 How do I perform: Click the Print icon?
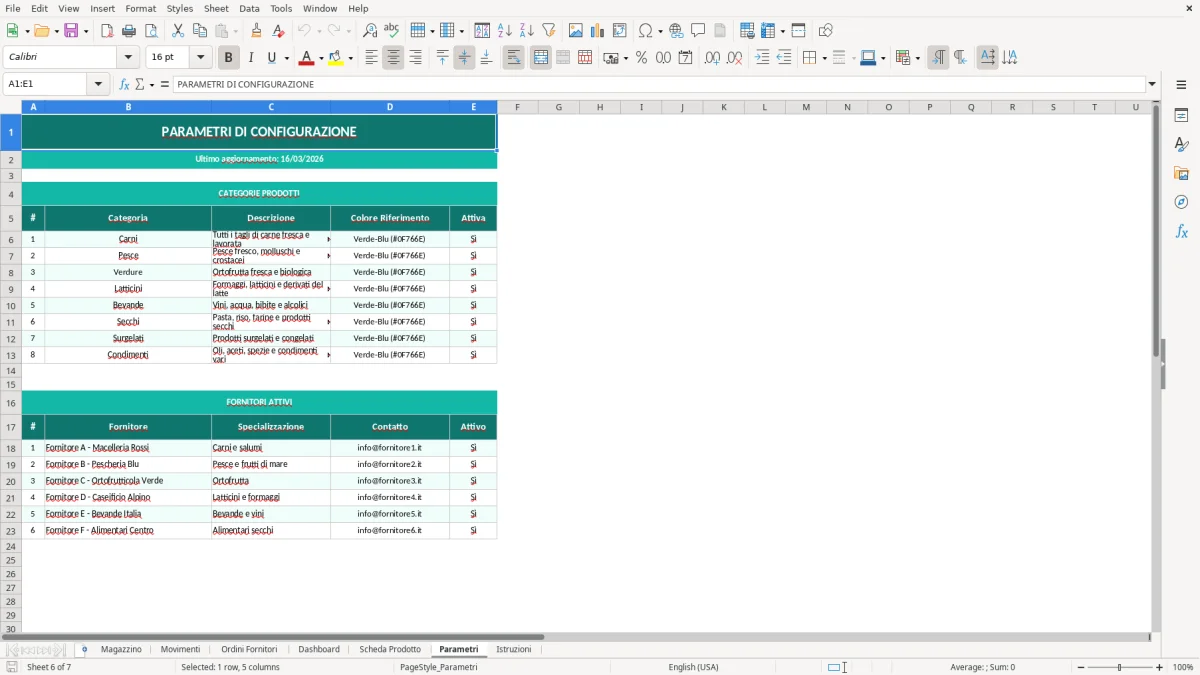tap(130, 31)
